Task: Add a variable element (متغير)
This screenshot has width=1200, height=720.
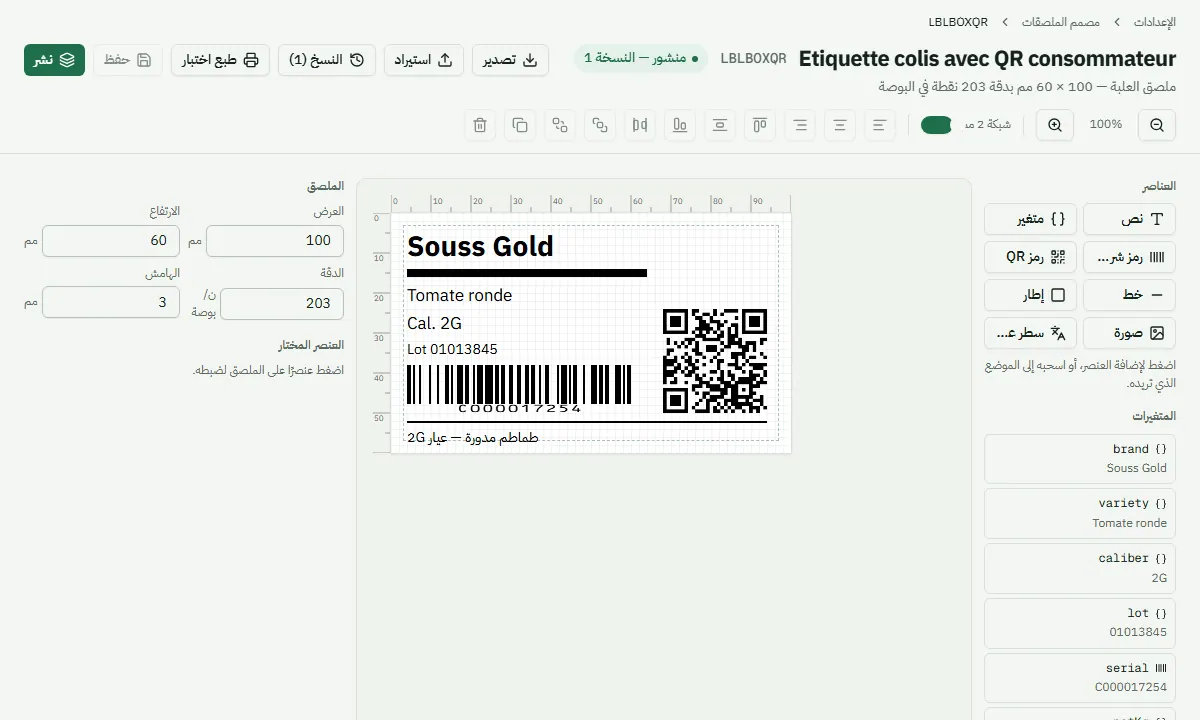Action: pos(1030,219)
